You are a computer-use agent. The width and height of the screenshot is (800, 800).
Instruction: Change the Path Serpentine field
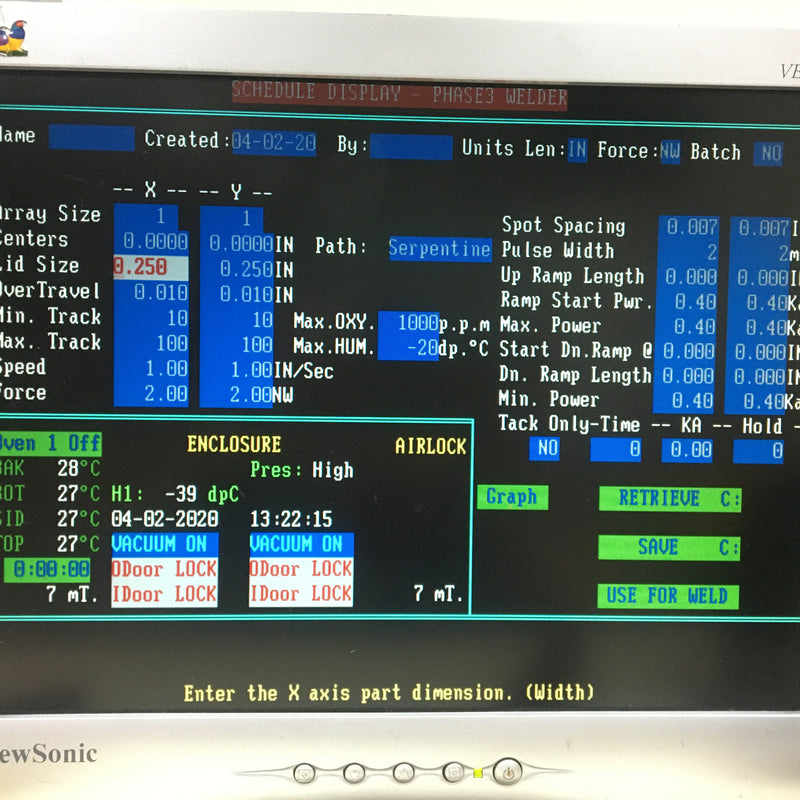[x=440, y=249]
